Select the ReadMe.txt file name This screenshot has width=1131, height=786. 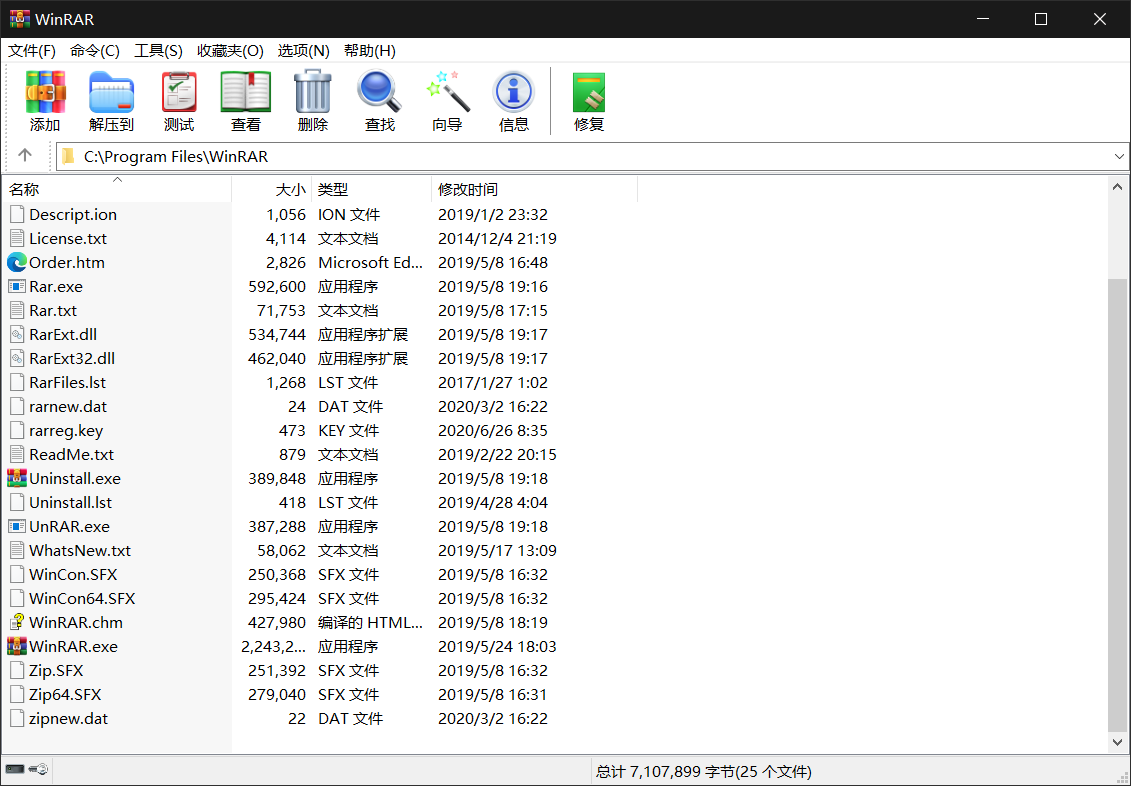tap(71, 454)
